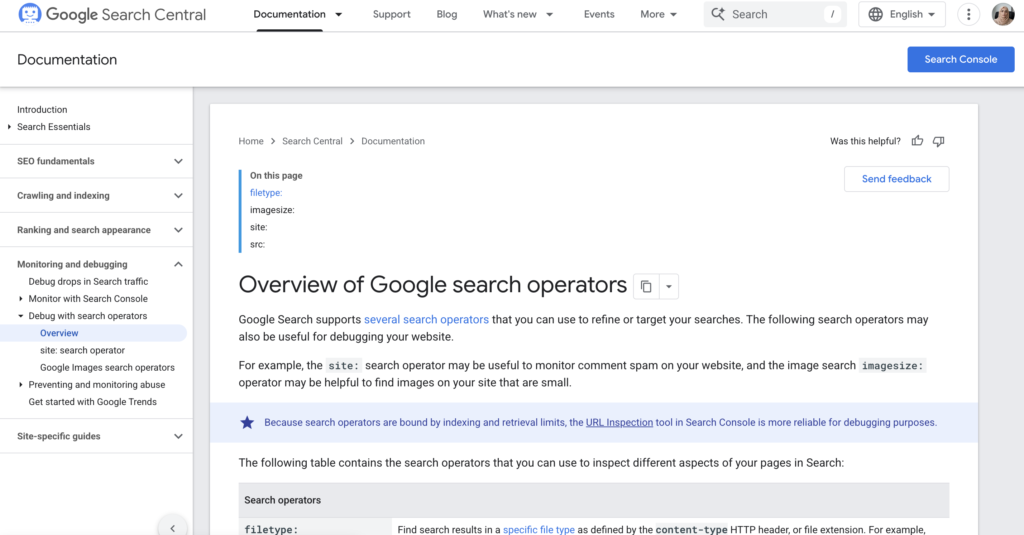
Task: Open the Support nav item
Action: point(391,14)
